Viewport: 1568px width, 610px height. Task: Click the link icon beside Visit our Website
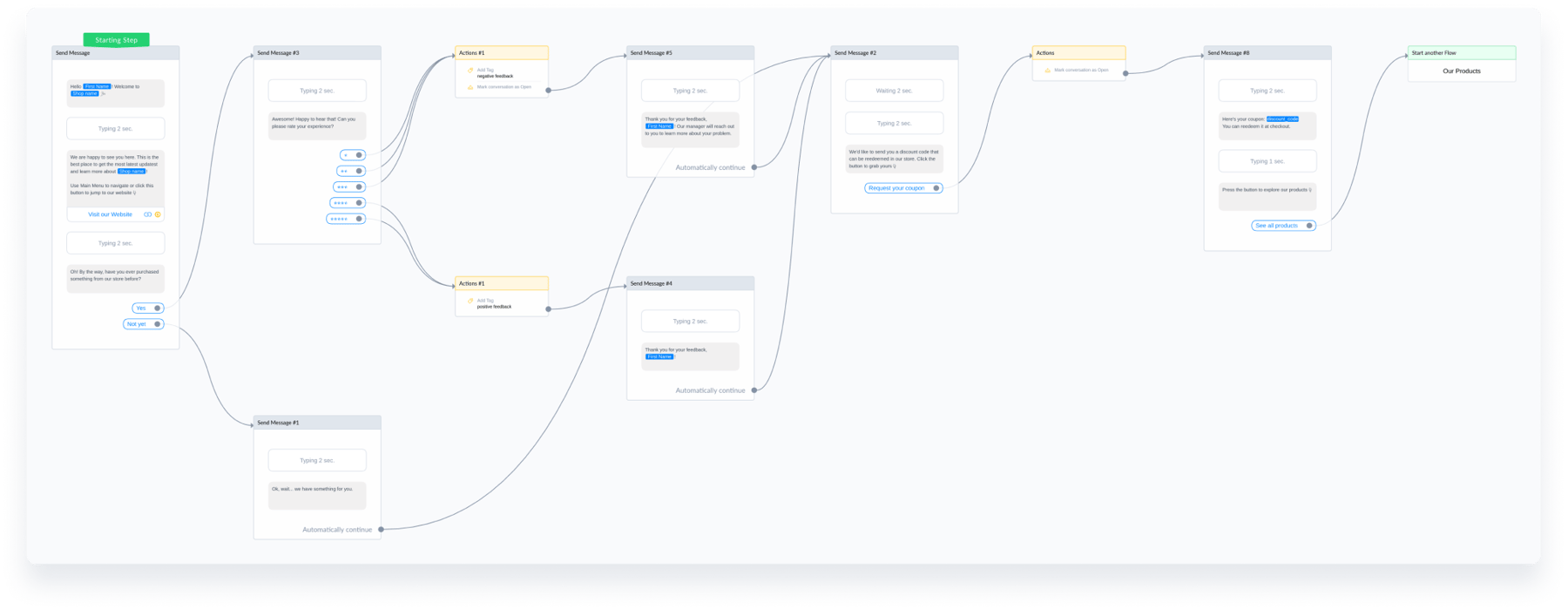tap(147, 214)
